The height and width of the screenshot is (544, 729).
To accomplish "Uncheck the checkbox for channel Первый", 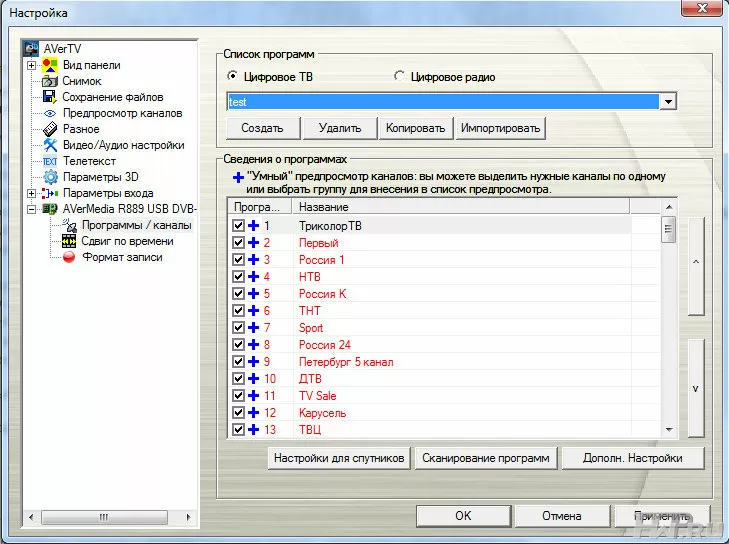I will click(x=238, y=243).
